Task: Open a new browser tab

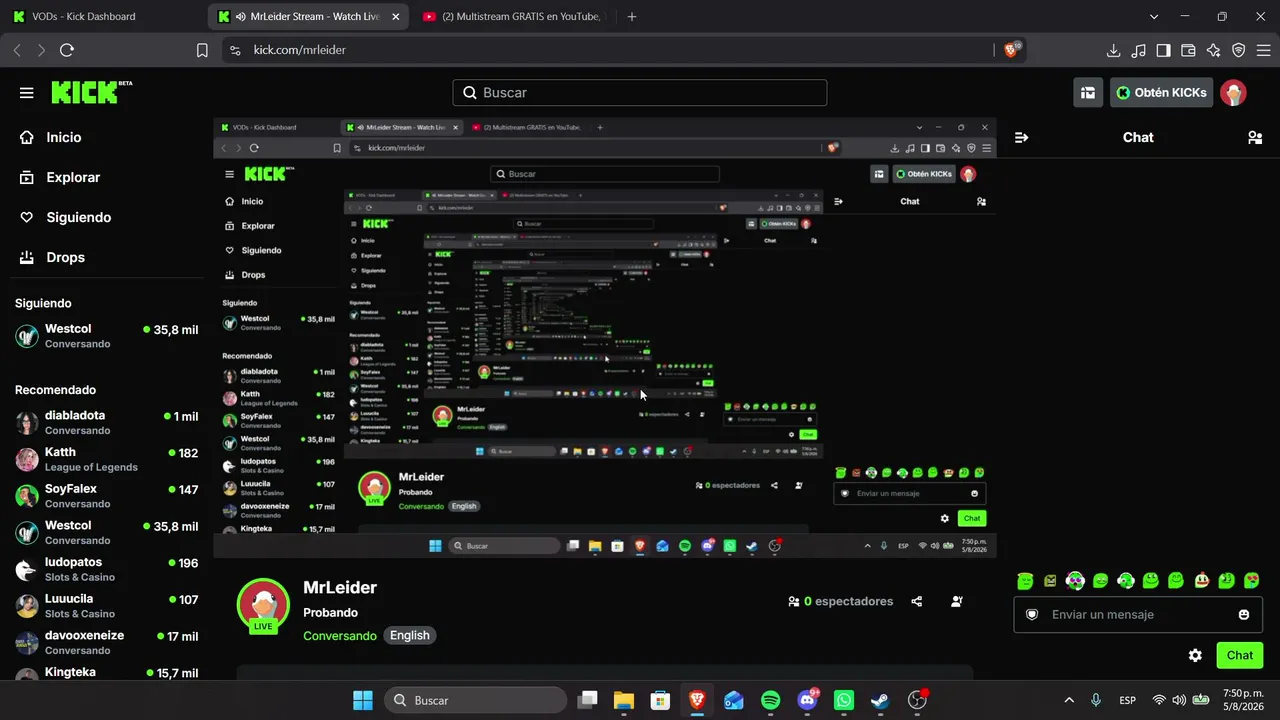Action: 631,17
